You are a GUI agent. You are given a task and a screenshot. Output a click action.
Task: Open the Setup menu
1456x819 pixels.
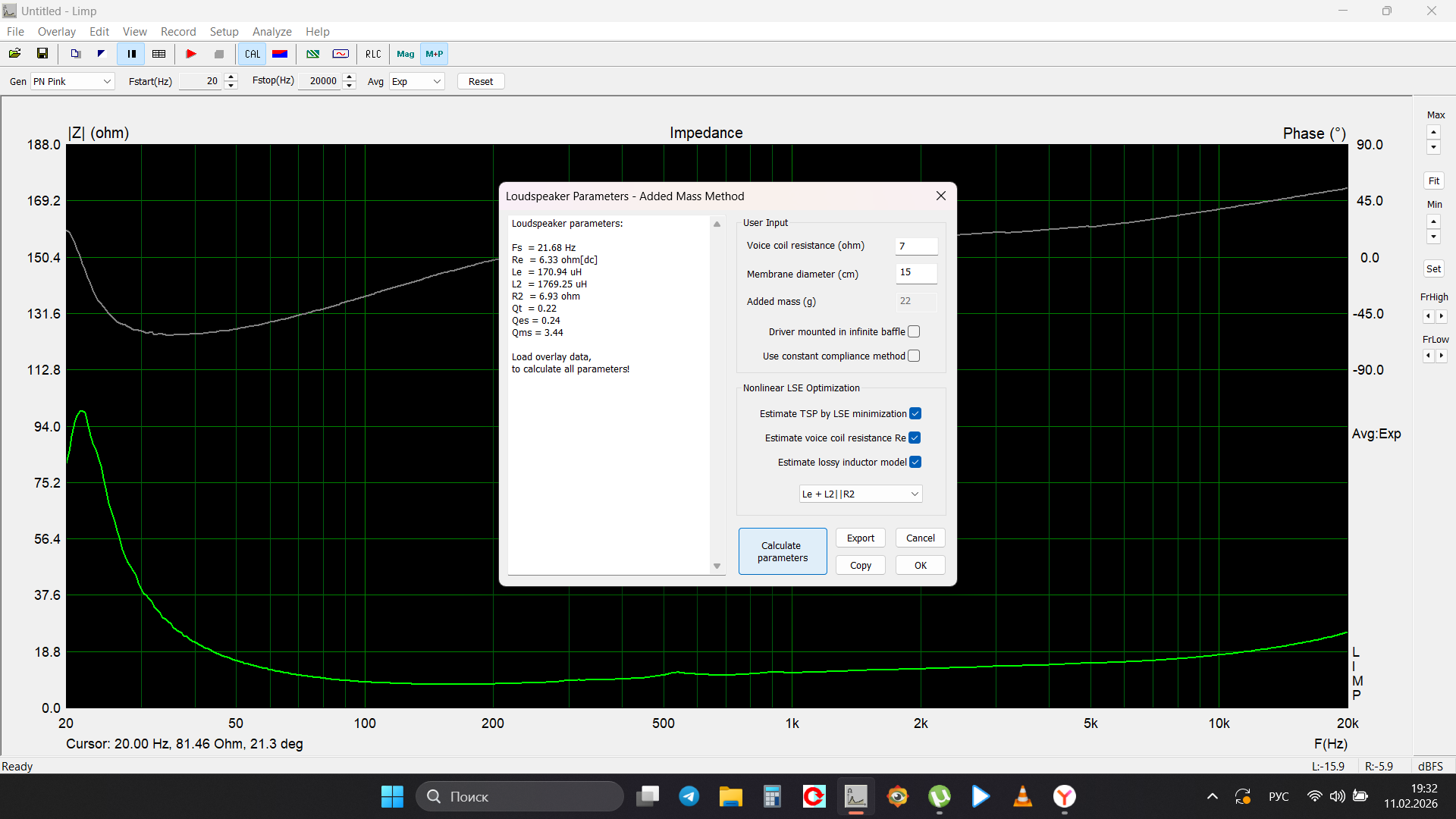[224, 31]
